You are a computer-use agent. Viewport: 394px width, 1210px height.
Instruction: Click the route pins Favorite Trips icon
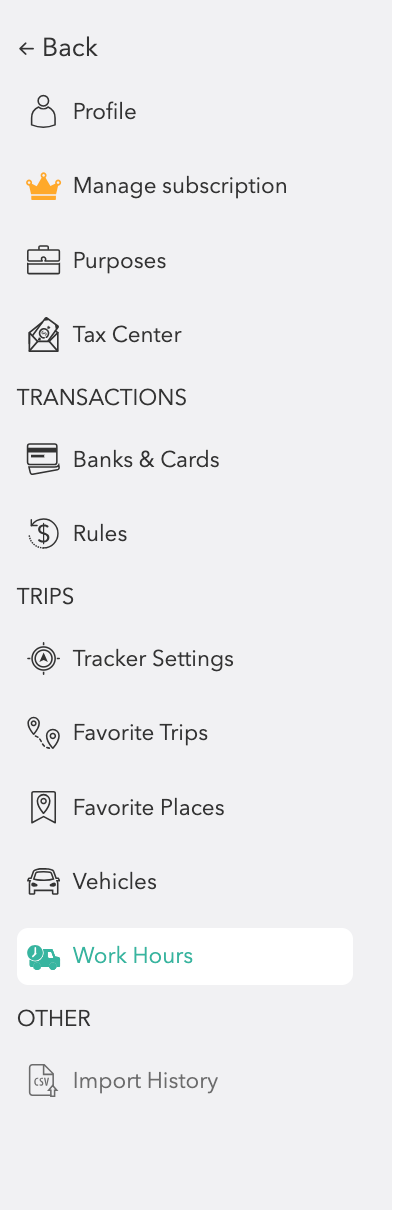43,733
